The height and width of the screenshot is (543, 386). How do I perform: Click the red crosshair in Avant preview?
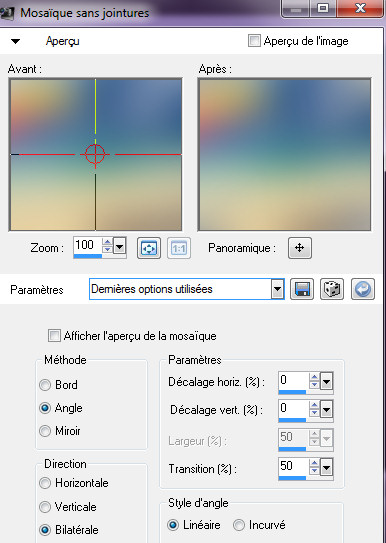(95, 154)
